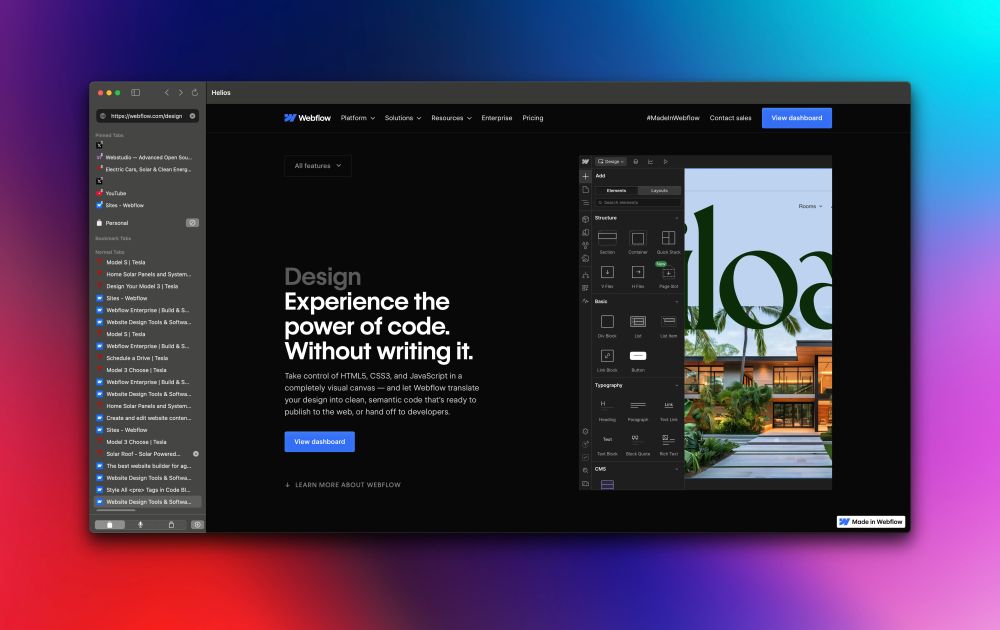
Task: Toggle the browser sidebar icon
Action: pyautogui.click(x=135, y=92)
